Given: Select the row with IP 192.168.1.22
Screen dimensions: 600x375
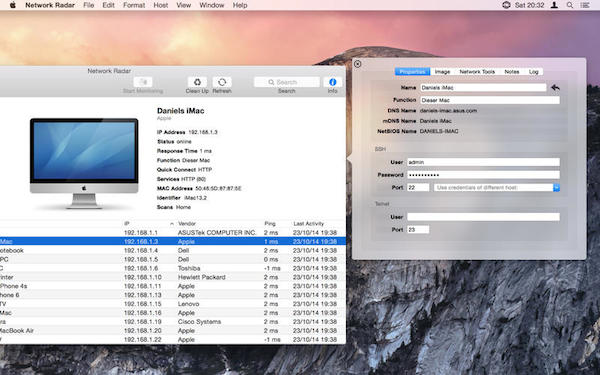Looking at the screenshot, I should click(x=173, y=339).
